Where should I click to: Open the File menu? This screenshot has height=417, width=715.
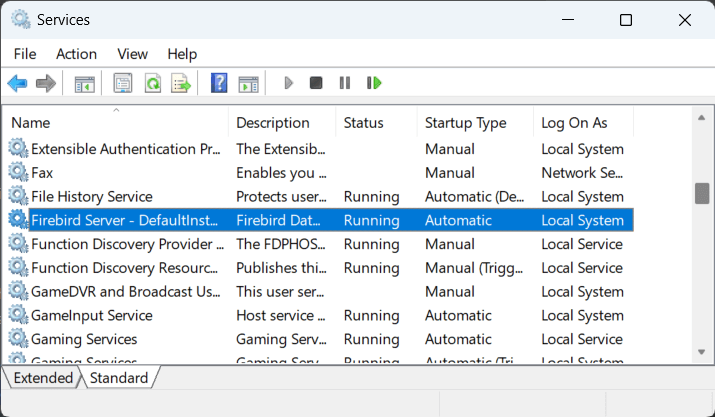pos(25,54)
